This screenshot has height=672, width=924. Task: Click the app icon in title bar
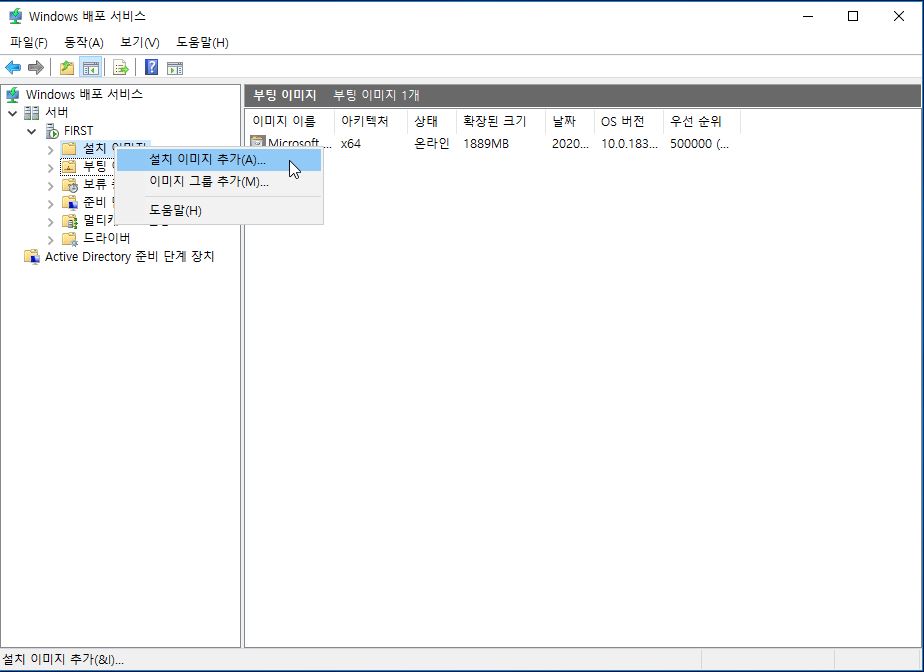click(x=15, y=16)
